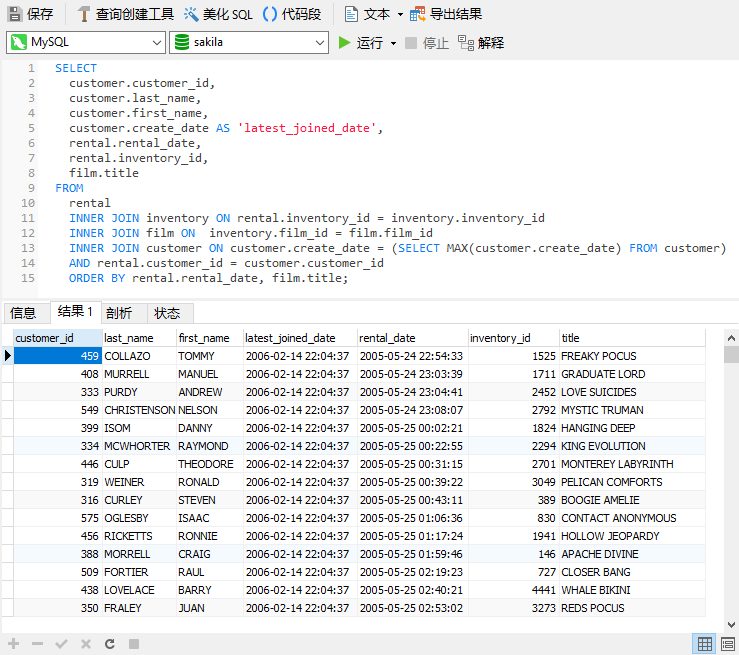Screen dimensions: 739x655
Task: Click the Stop (停止) button
Action: [x=427, y=43]
